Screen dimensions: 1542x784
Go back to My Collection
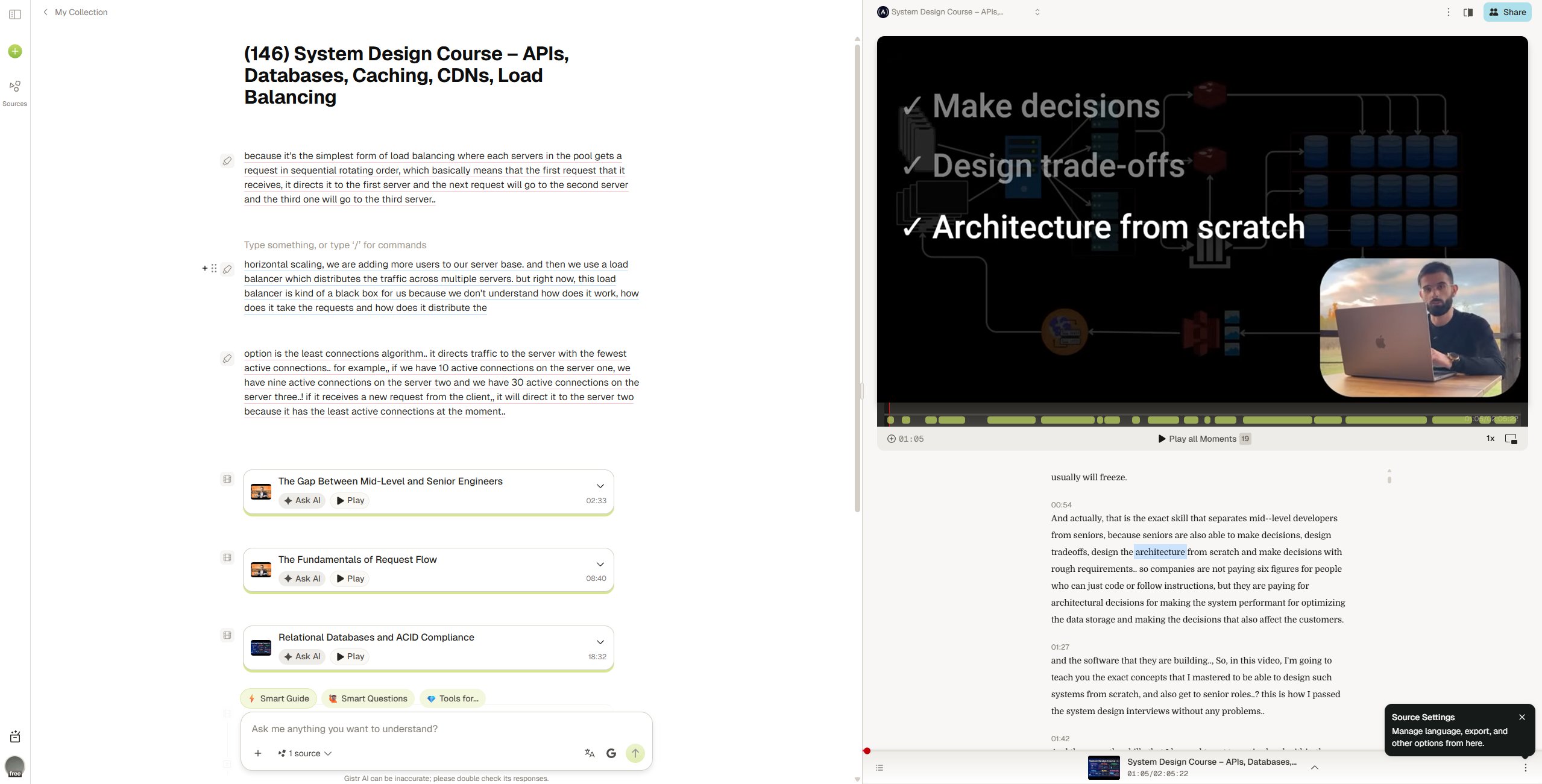(x=75, y=12)
